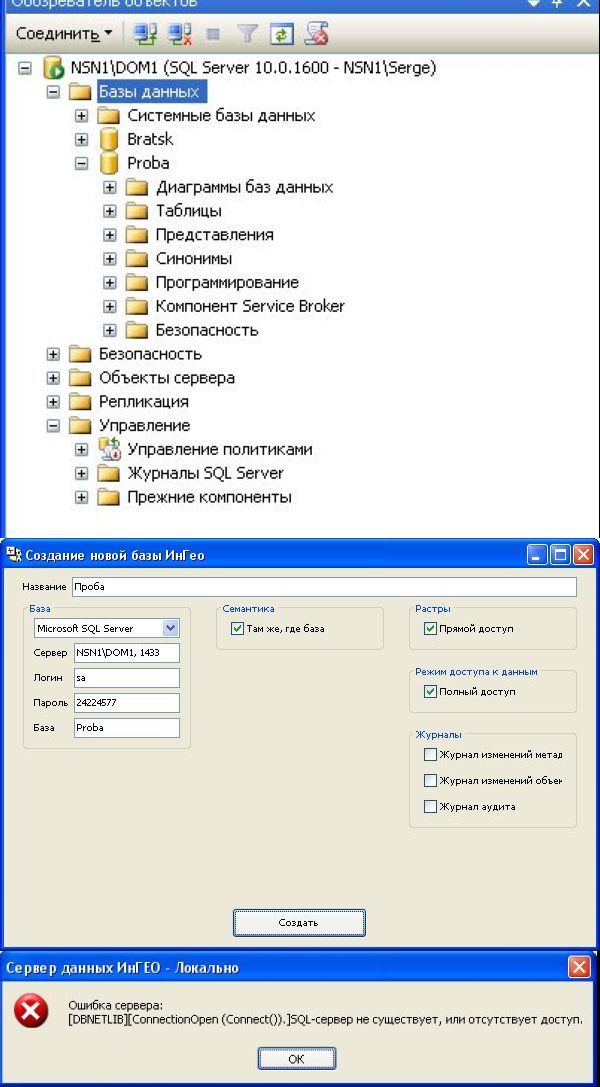Enable the Журнал аудита checkbox

click(430, 807)
